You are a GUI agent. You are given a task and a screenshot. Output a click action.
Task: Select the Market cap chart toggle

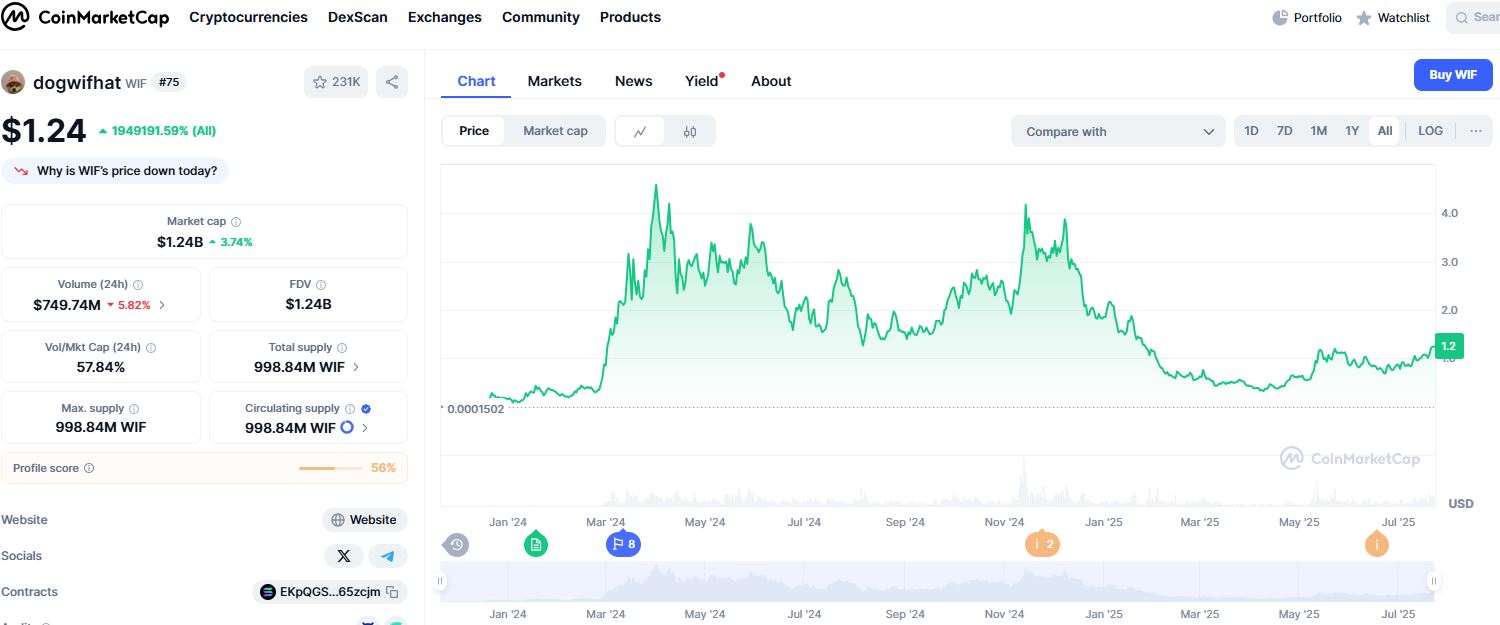pyautogui.click(x=555, y=131)
